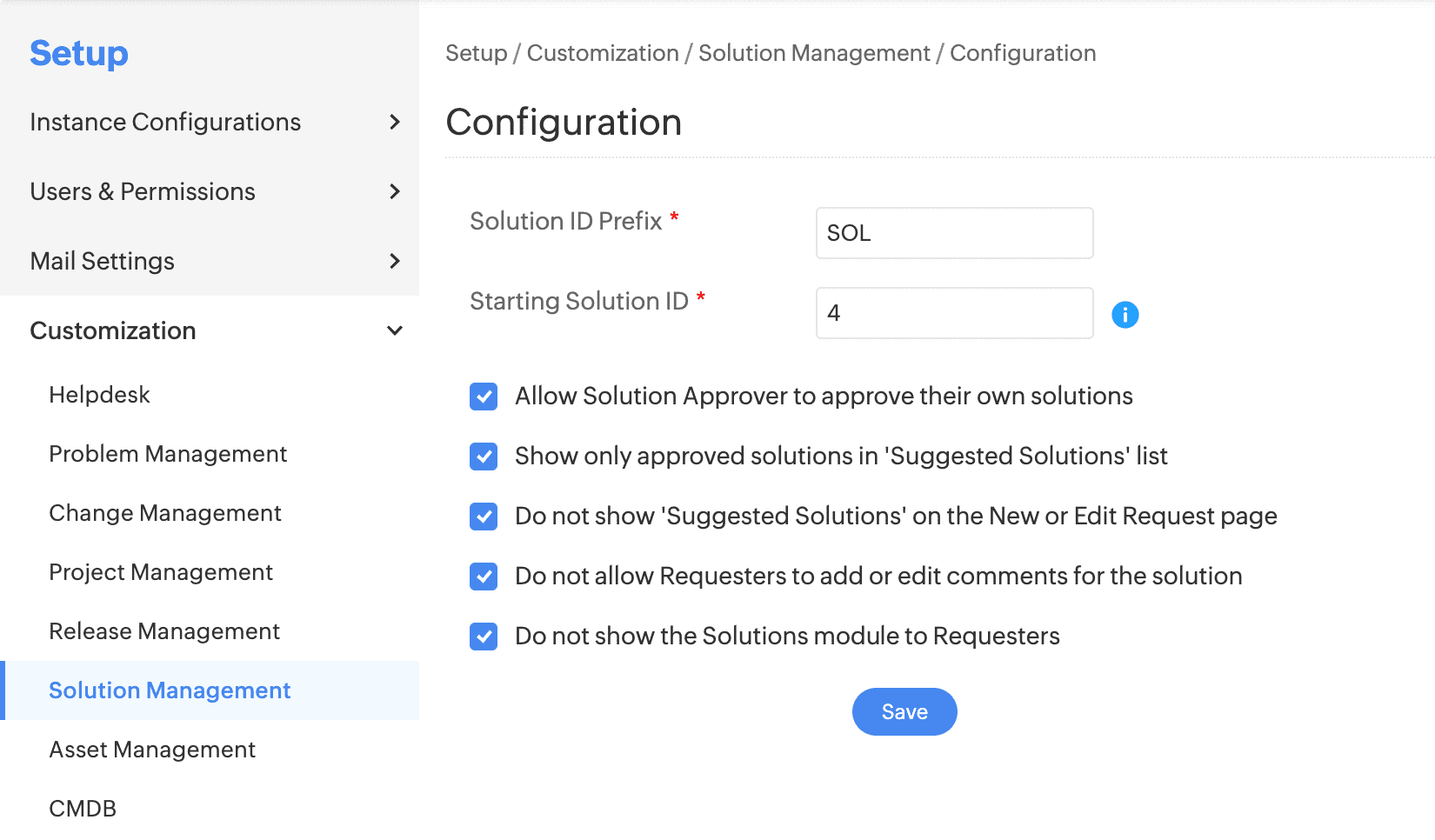This screenshot has width=1435, height=840.
Task: Uncheck Allow Solution Approver to approve own solutions
Action: click(x=484, y=397)
